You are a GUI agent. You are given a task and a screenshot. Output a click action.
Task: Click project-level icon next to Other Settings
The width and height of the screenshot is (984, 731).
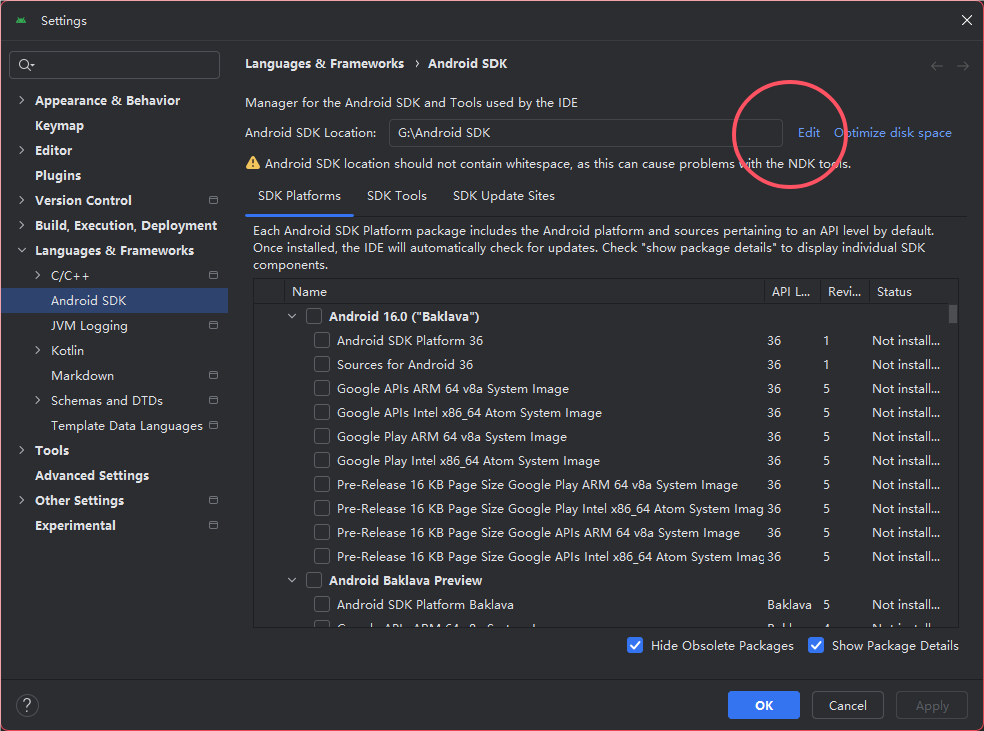pyautogui.click(x=213, y=500)
